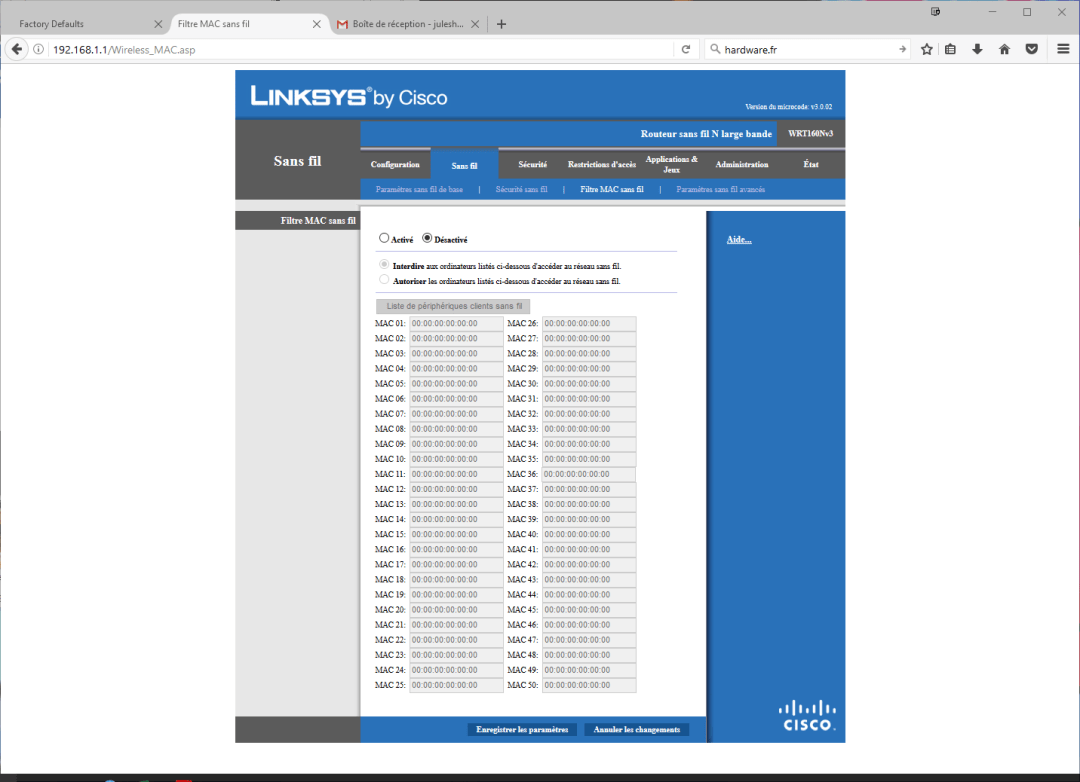This screenshot has width=1080, height=782.
Task: Open the downloads arrow icon
Action: click(978, 49)
